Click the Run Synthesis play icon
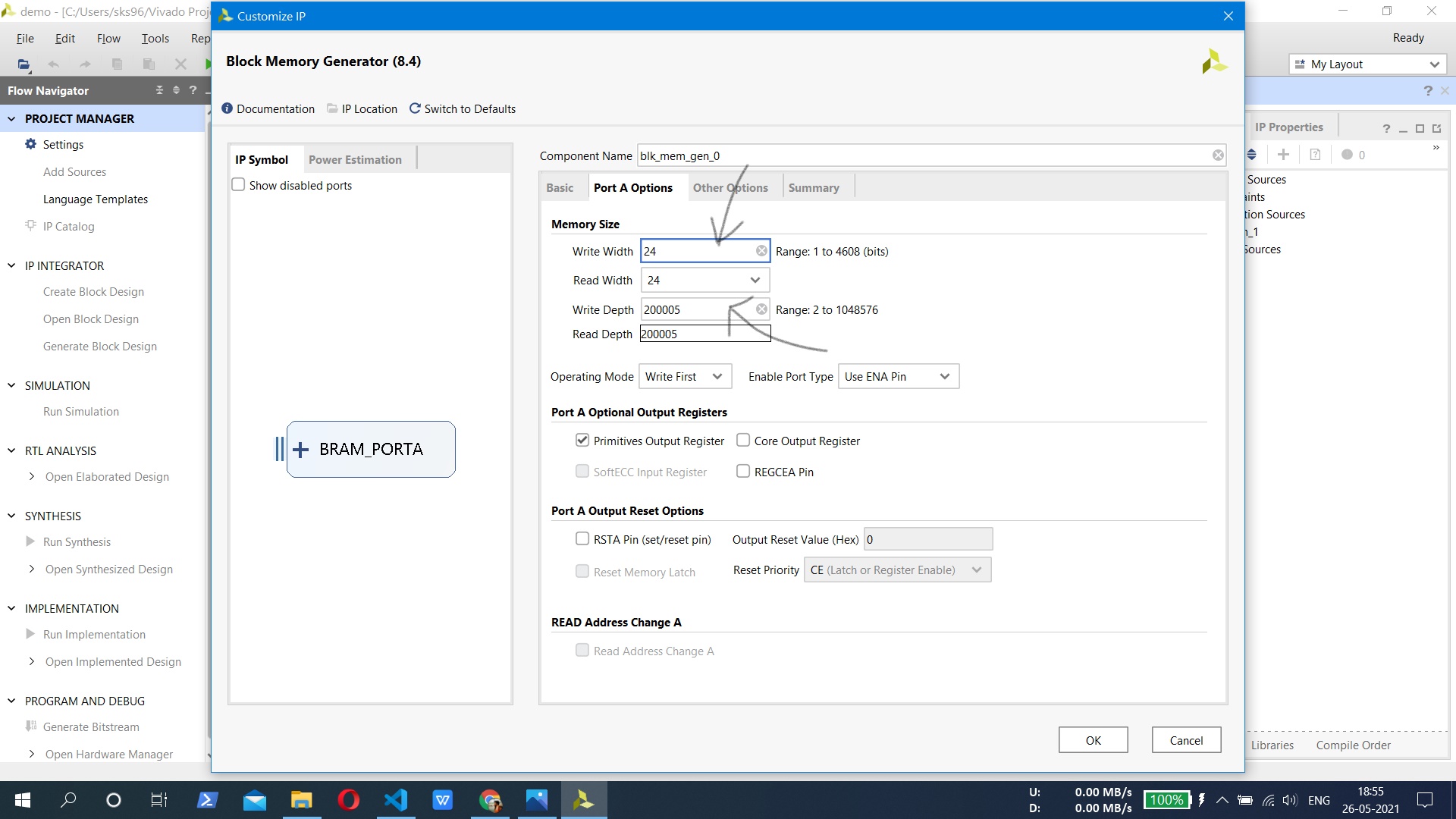Viewport: 1456px width, 819px height. [x=30, y=541]
